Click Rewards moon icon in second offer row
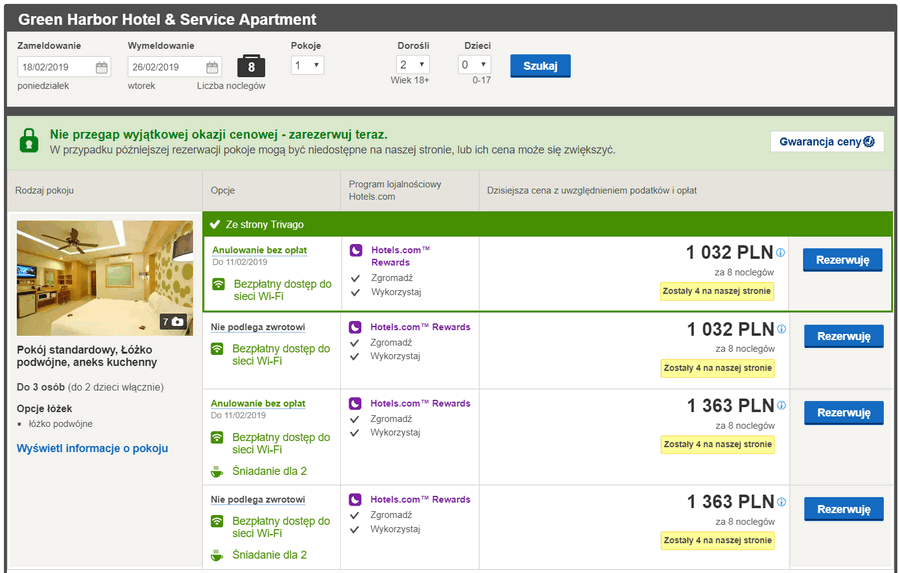The width and height of the screenshot is (900, 573). pyautogui.click(x=355, y=327)
